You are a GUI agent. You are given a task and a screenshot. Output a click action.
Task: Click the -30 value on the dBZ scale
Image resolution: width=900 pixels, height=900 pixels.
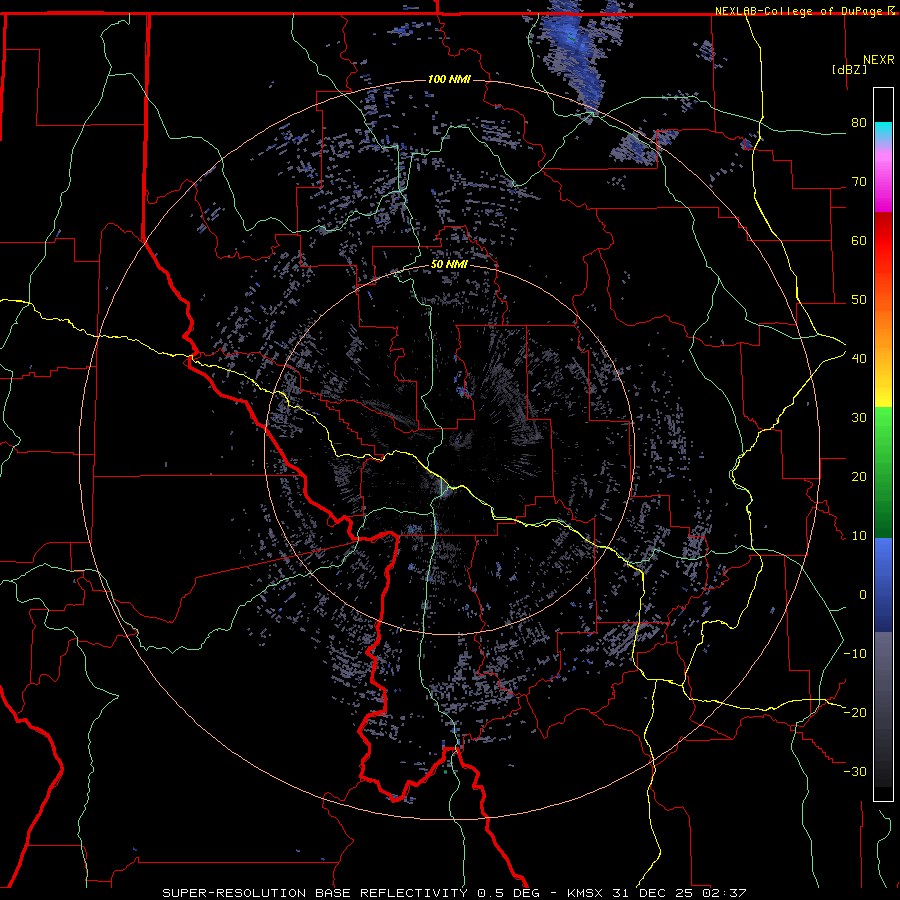[855, 771]
